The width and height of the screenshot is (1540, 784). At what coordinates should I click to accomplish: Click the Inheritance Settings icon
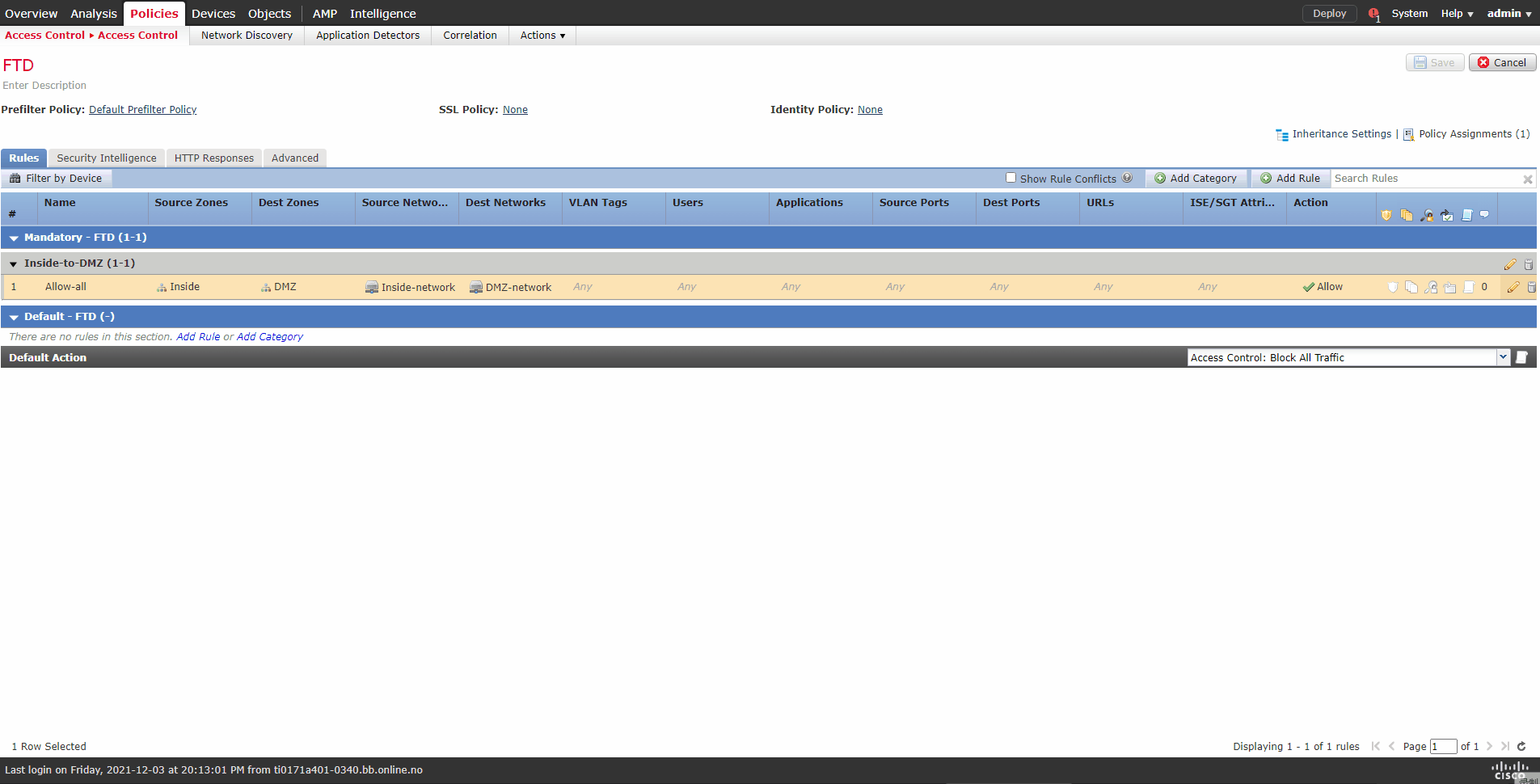(1282, 135)
